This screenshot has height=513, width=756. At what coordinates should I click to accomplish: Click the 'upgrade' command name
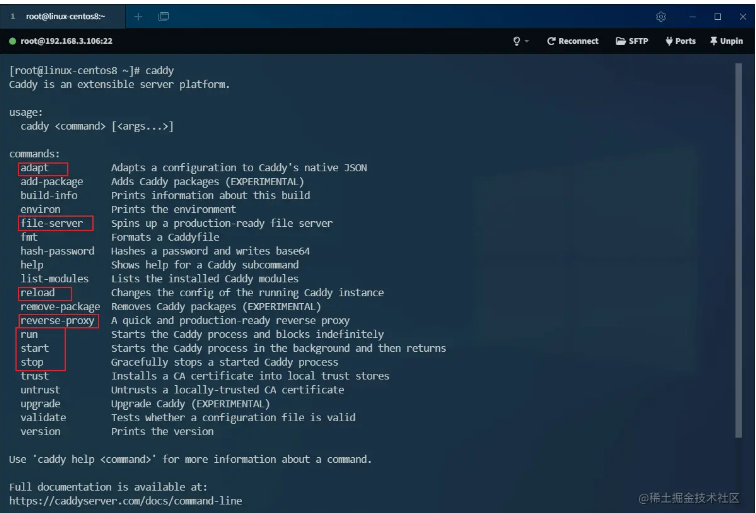click(40, 404)
